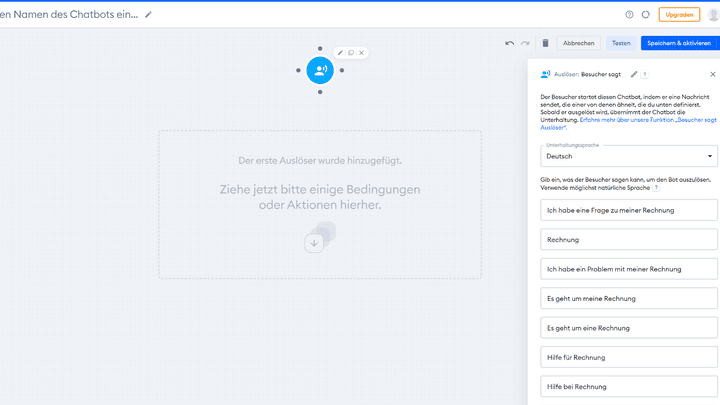Edit phrase 'Es geht um eine Rechnung'
This screenshot has width=720, height=405.
(x=629, y=328)
